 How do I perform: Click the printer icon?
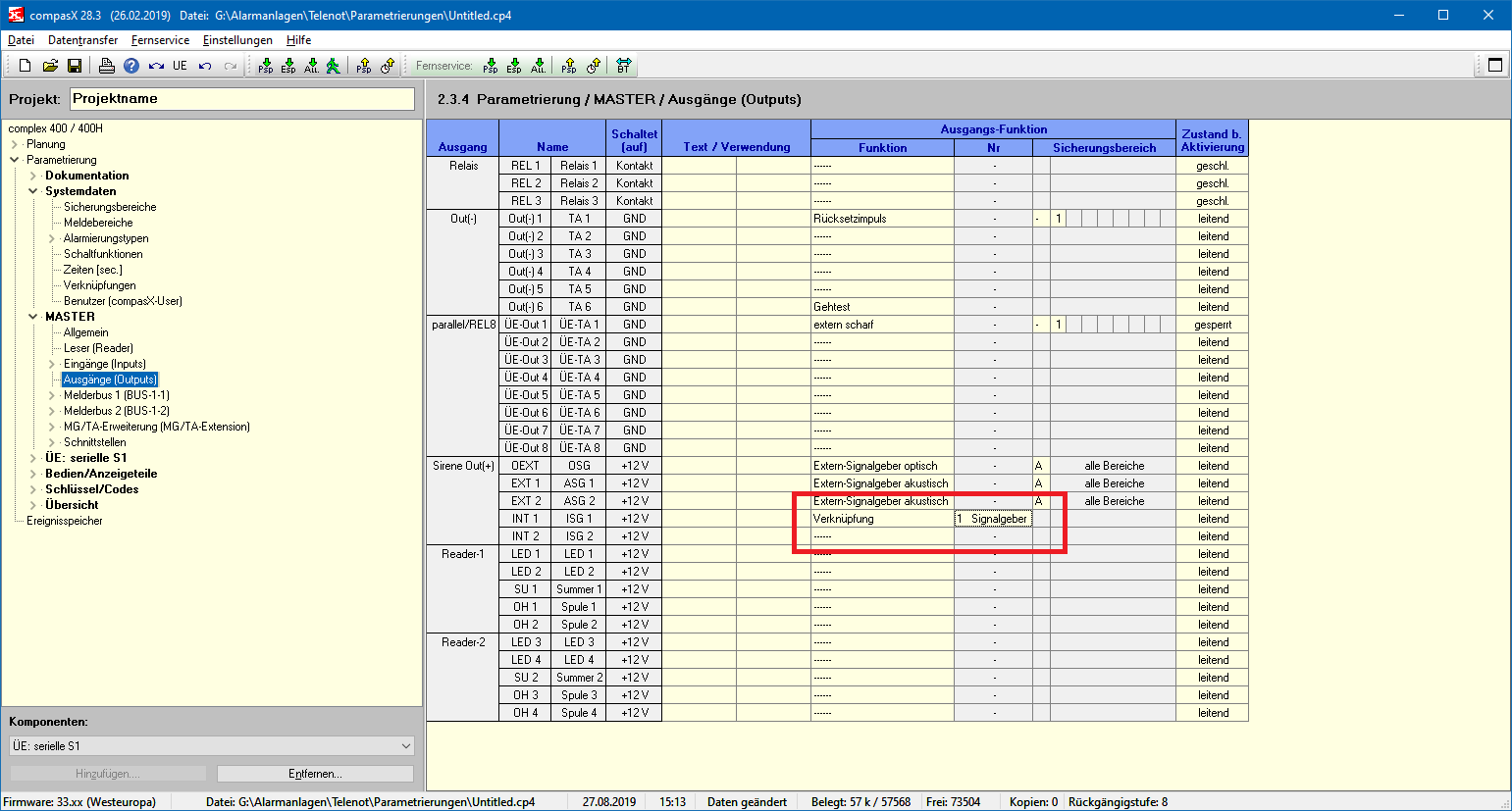pyautogui.click(x=107, y=66)
